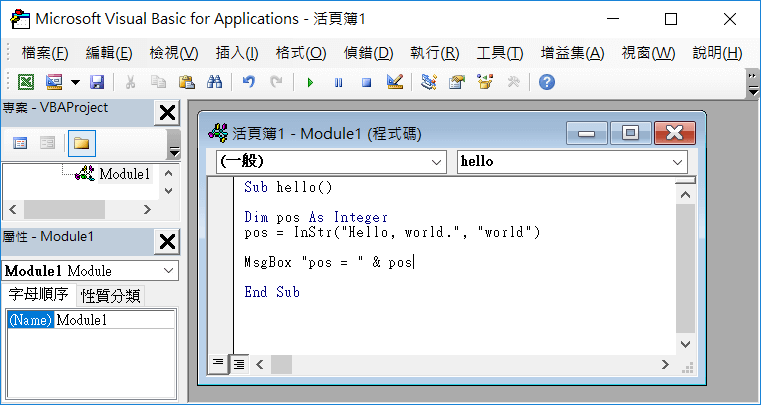The width and height of the screenshot is (761, 405).
Task: Expand toolbar options overflow arrow
Action: (753, 84)
